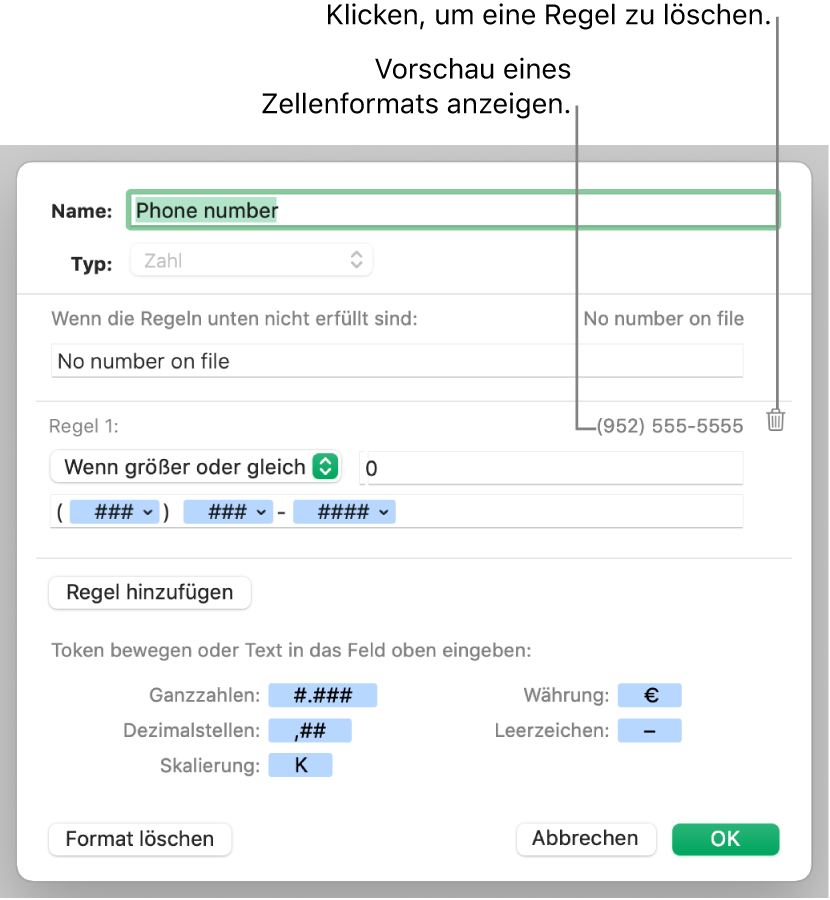Open the 'Wenn größer oder gleich' condition dropdown
830x900 pixels.
point(195,467)
